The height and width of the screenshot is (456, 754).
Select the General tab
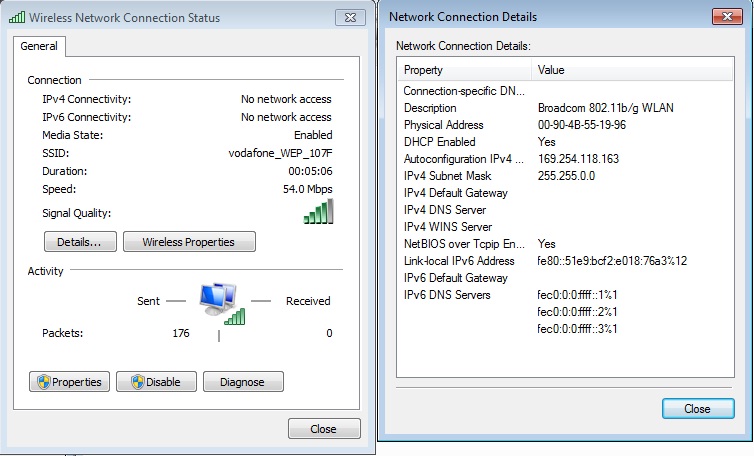tap(39, 46)
